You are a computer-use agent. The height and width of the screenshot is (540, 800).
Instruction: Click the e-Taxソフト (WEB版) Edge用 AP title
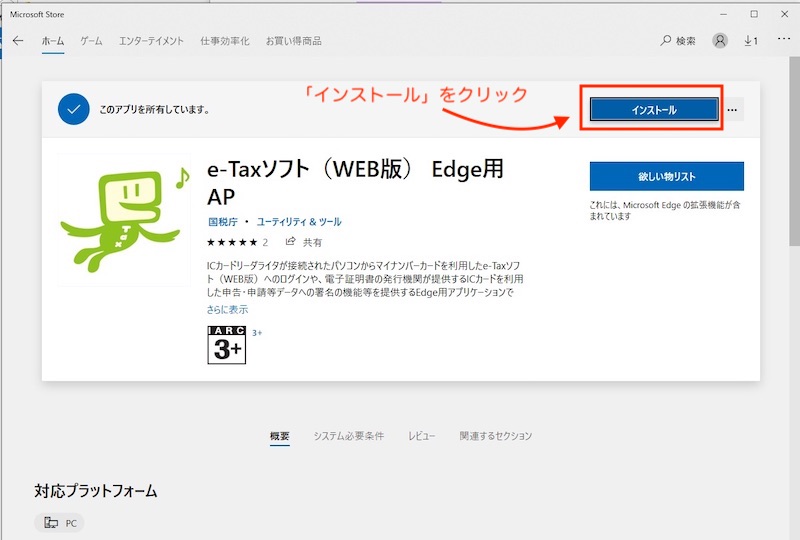tap(355, 182)
